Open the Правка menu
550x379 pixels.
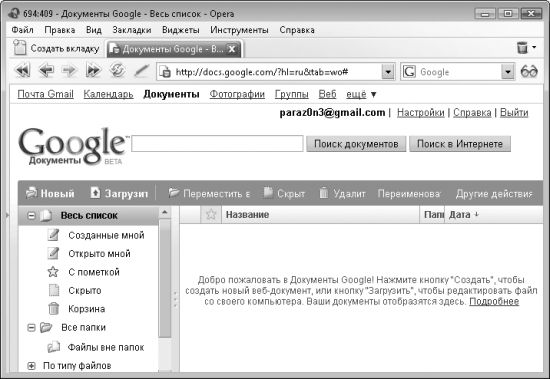tap(60, 30)
